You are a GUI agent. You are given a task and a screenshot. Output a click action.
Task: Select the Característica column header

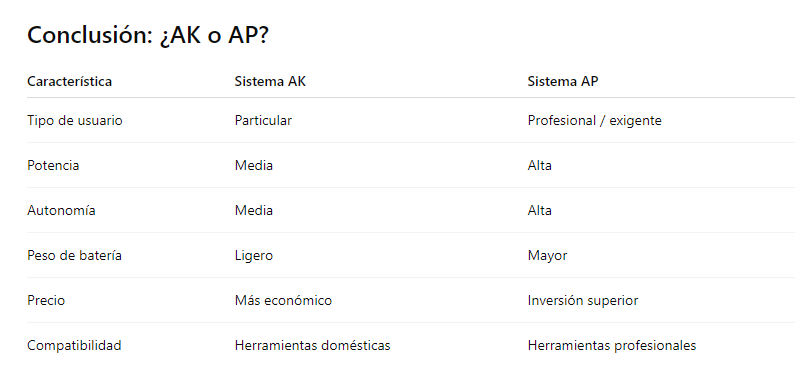pos(69,81)
